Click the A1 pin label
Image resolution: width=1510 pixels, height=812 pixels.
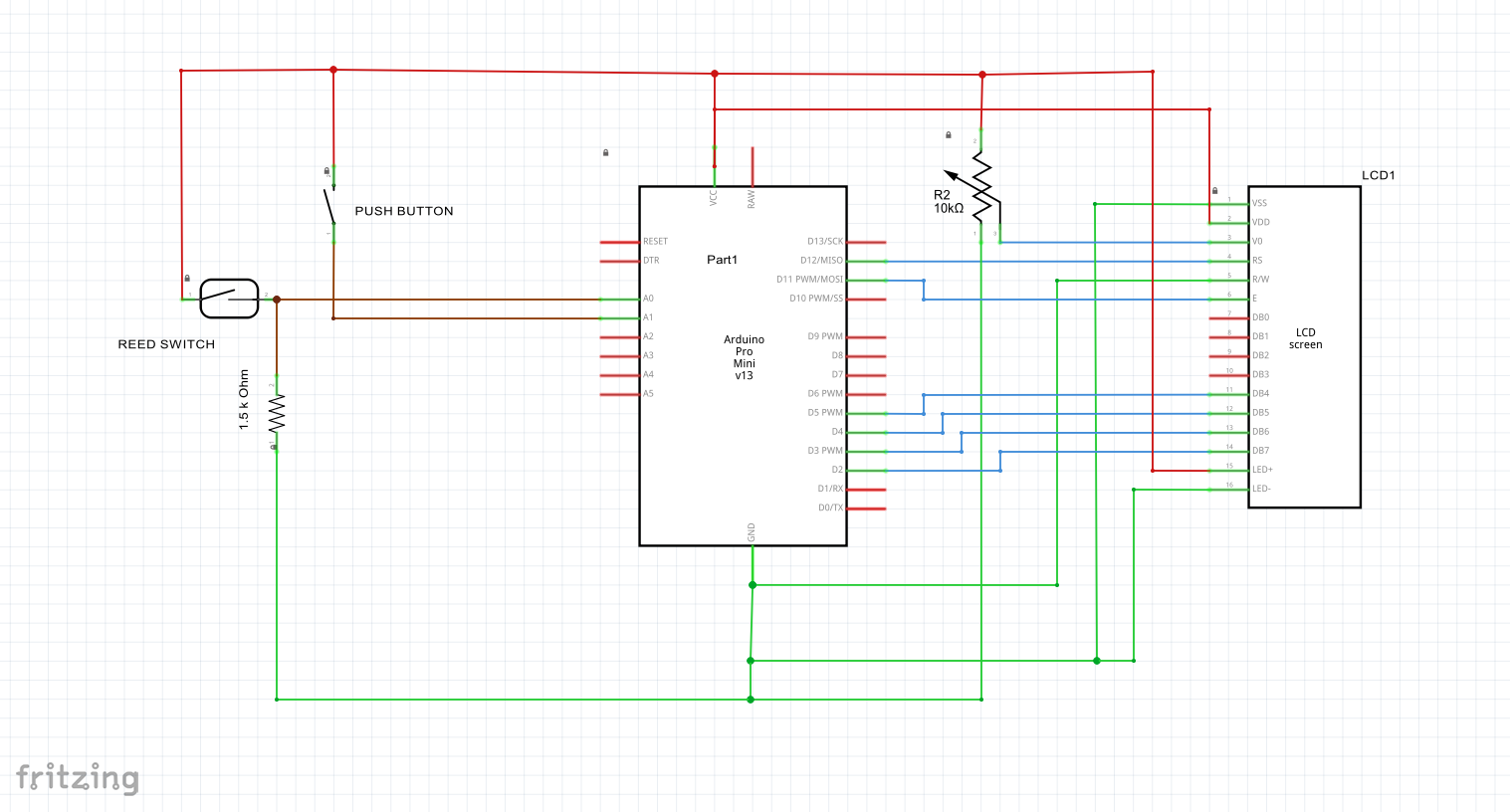pos(648,317)
